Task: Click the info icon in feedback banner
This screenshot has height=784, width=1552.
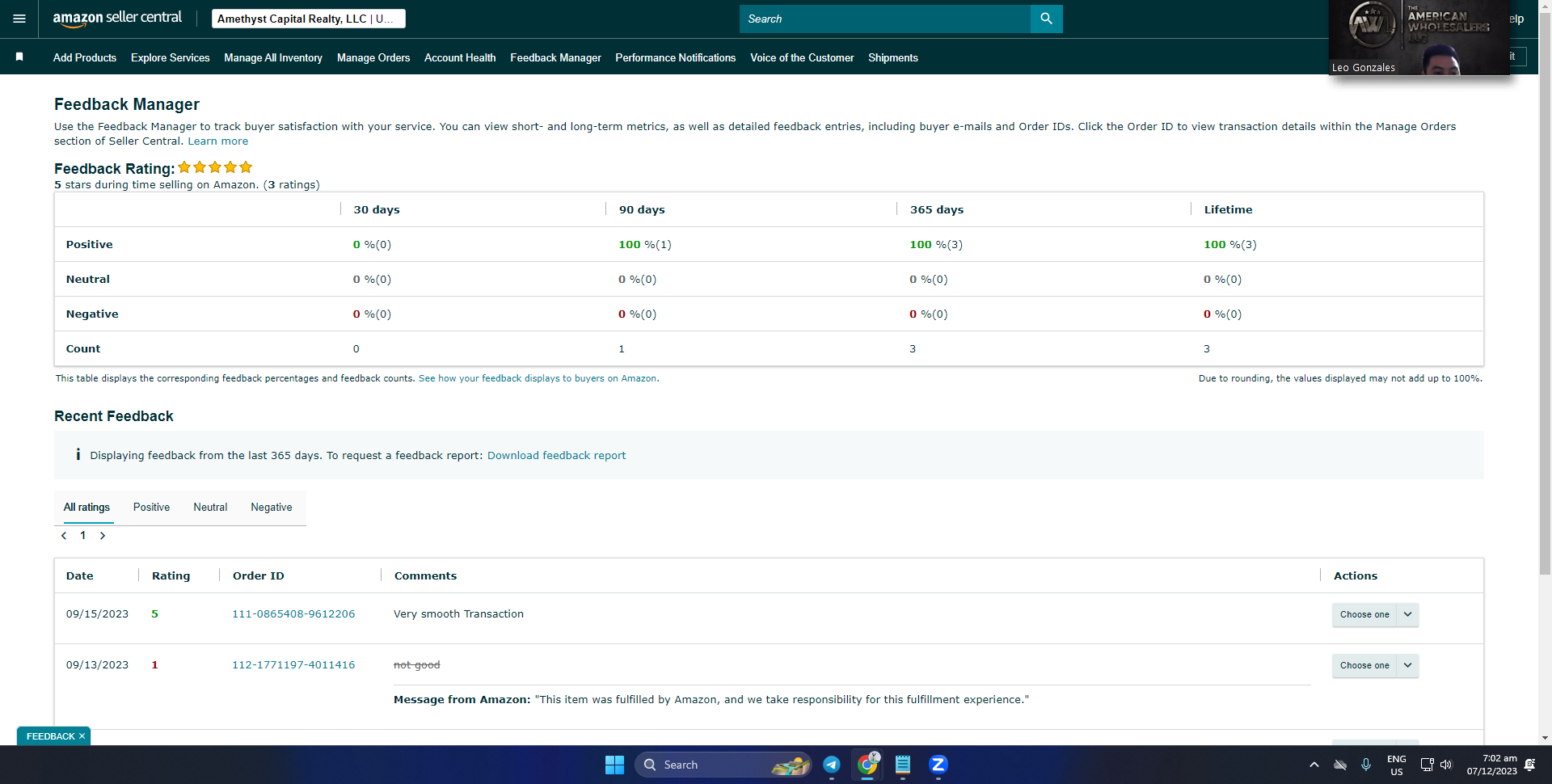Action: pyautogui.click(x=78, y=455)
